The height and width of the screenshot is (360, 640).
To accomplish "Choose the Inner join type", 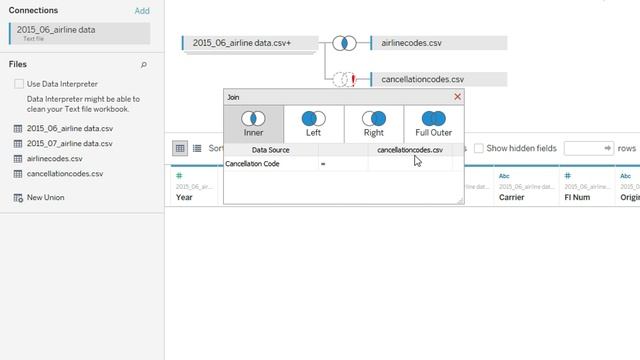I will coord(253,124).
